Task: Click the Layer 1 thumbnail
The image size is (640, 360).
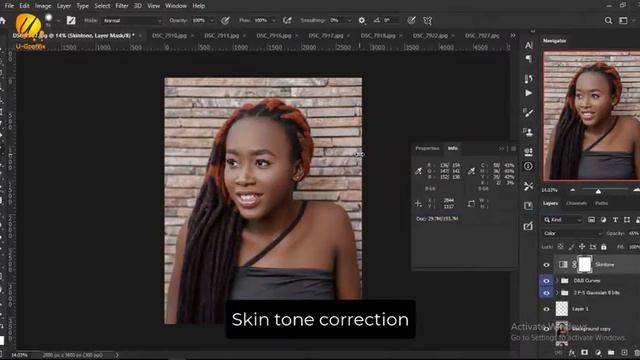Action: (562, 309)
